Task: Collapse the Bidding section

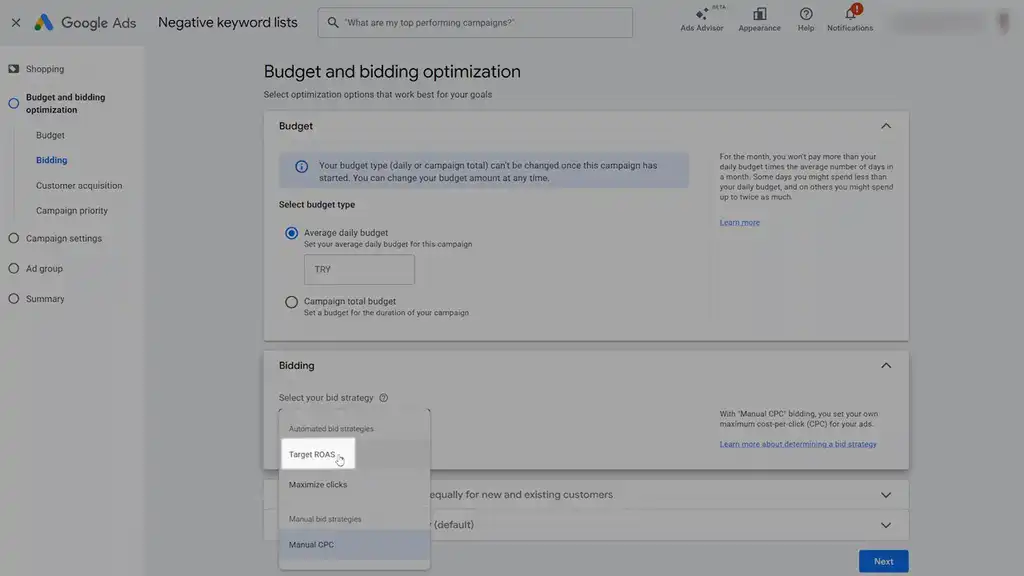Action: click(x=886, y=366)
